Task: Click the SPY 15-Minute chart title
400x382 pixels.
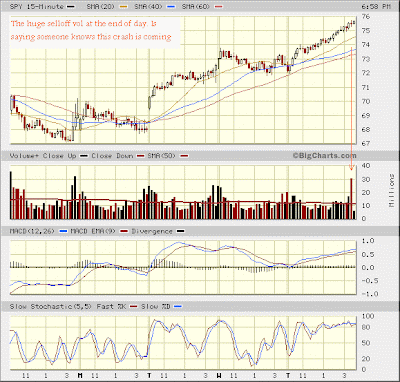Action: coord(37,6)
